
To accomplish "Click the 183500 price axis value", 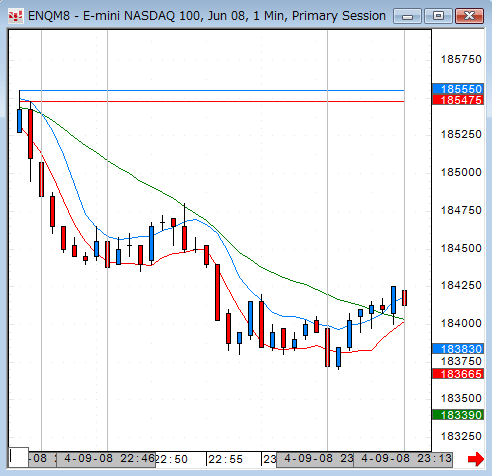I will pos(461,398).
